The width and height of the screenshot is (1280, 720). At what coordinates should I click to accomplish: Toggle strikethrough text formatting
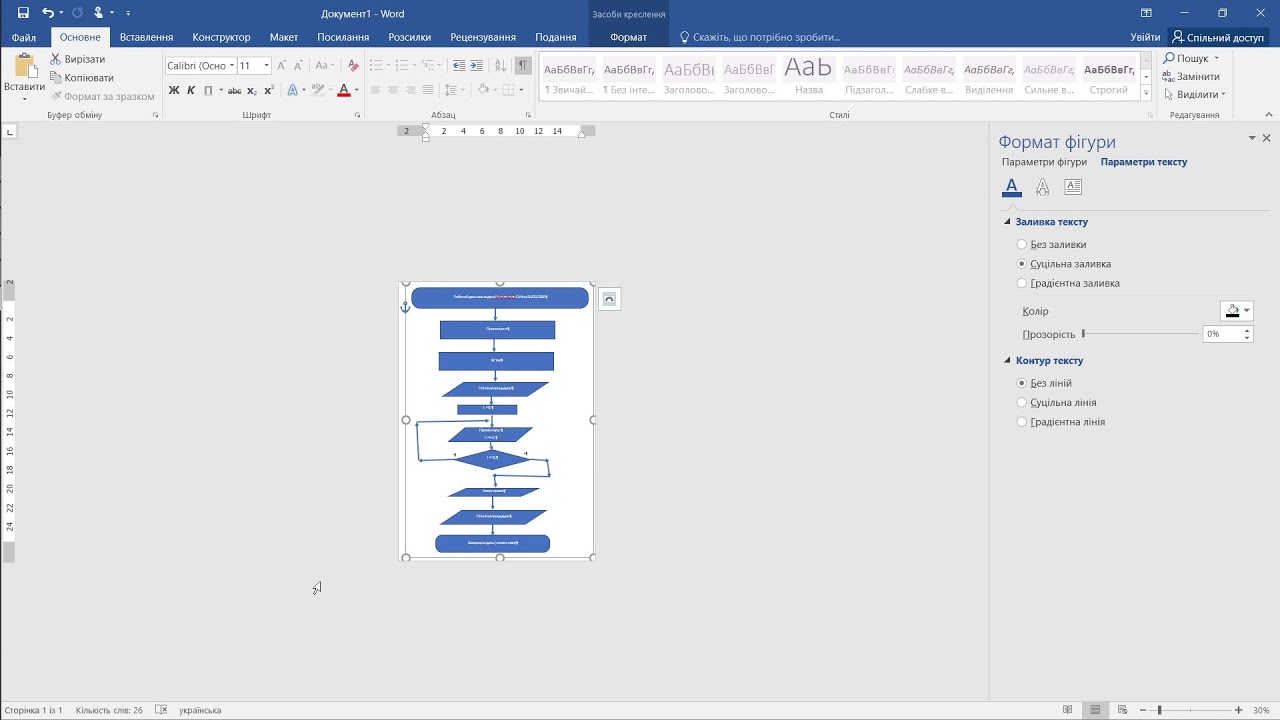[235, 90]
